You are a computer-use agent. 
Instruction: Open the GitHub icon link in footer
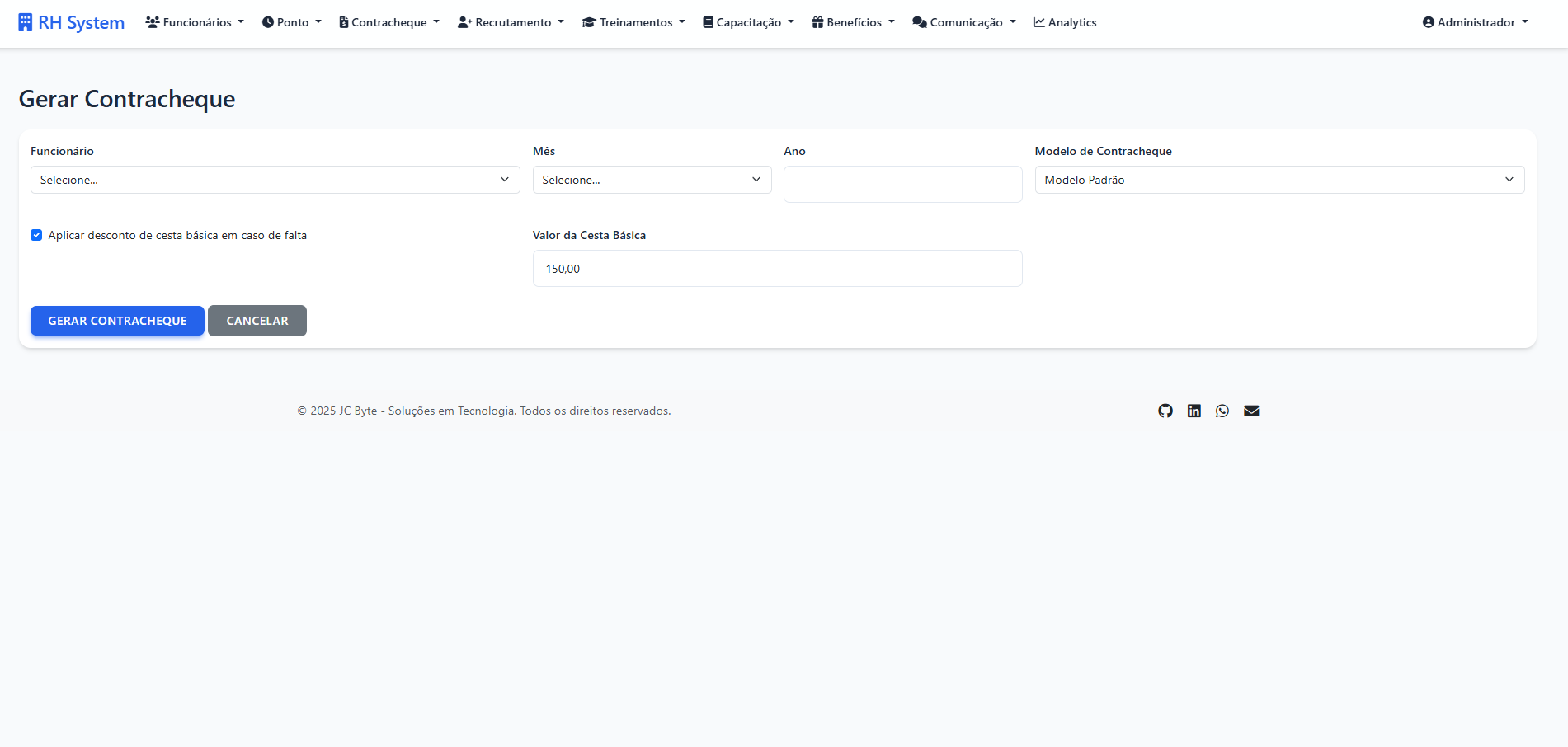1165,411
